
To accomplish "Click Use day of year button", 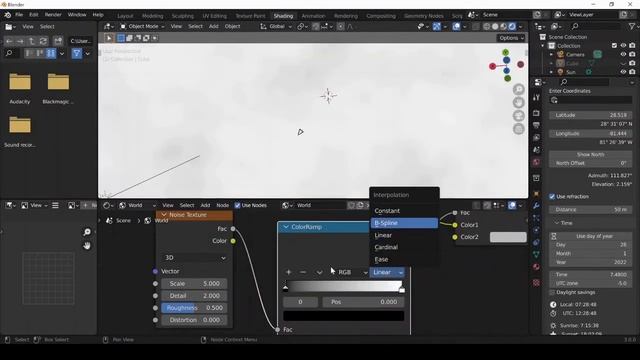I will pyautogui.click(x=594, y=236).
